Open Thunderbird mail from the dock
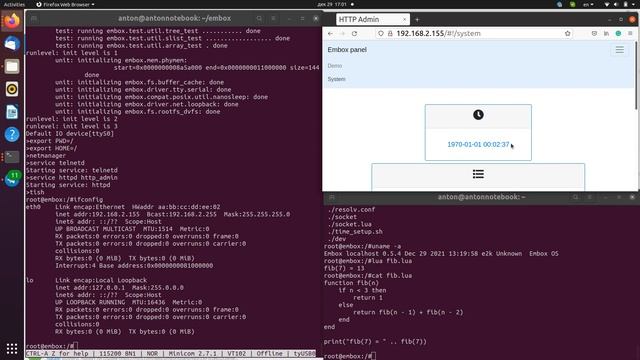The height and width of the screenshot is (360, 640). pyautogui.click(x=12, y=44)
